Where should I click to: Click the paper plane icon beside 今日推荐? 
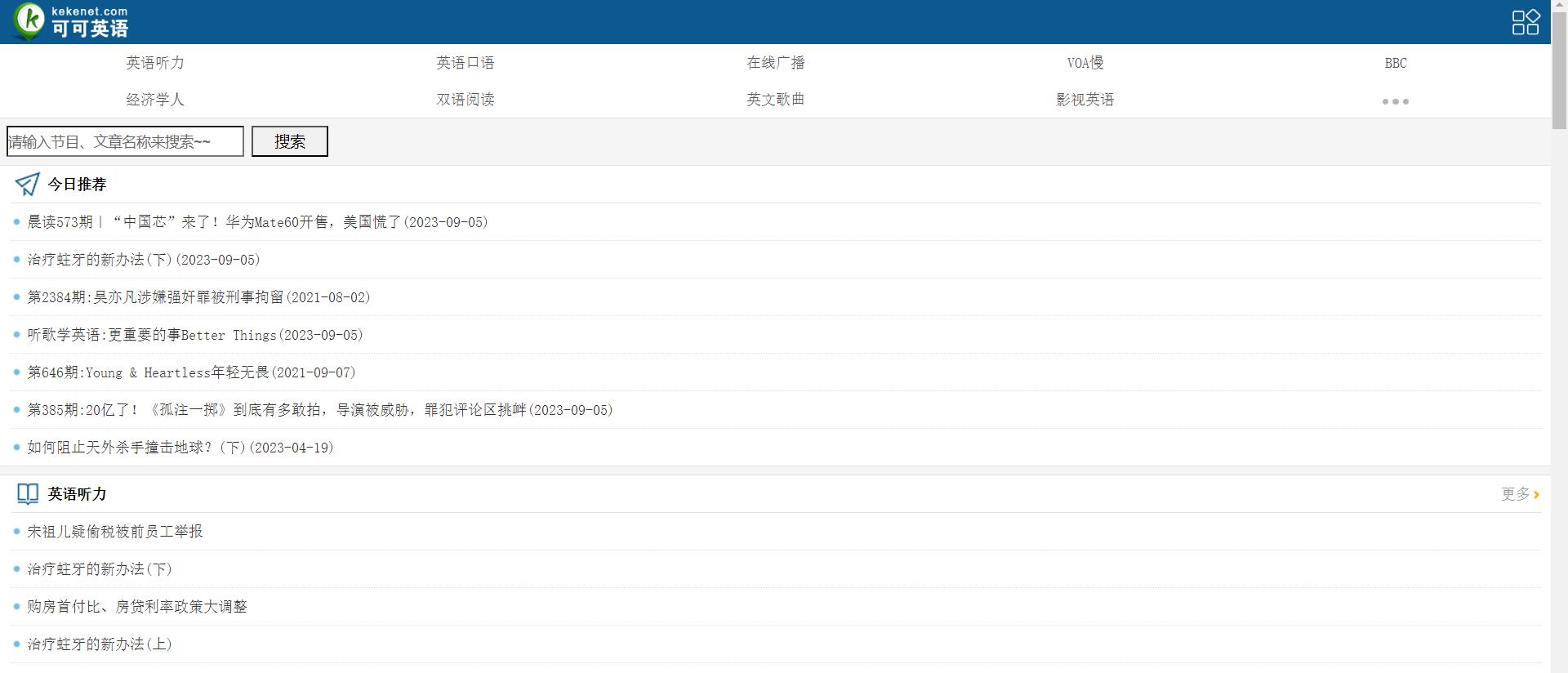[x=27, y=185]
